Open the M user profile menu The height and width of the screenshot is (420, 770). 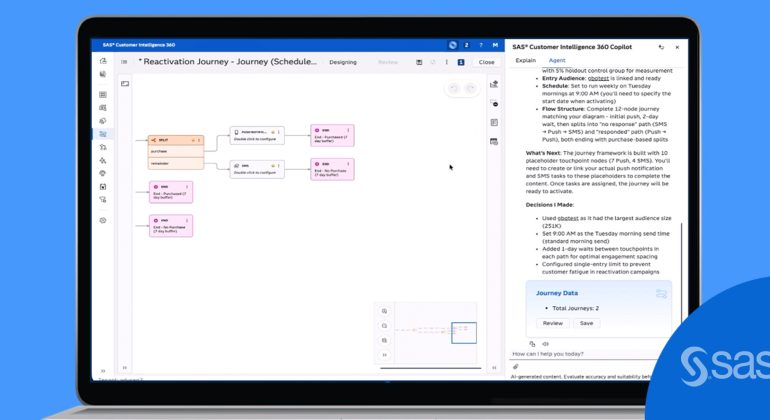pos(495,45)
